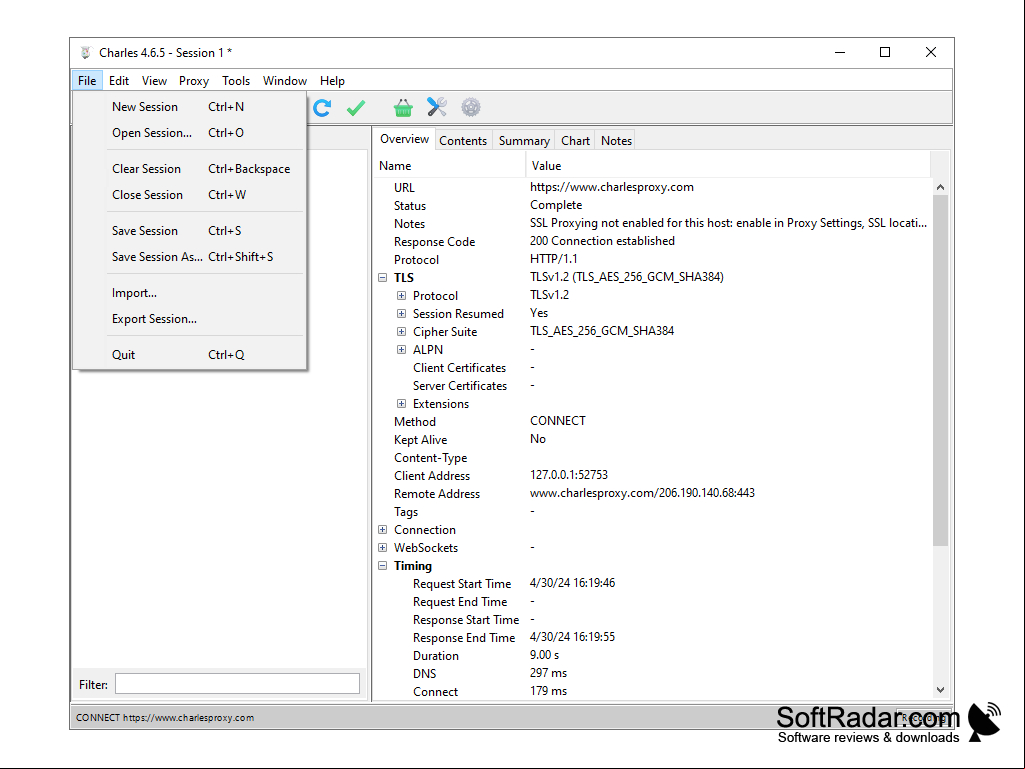Screen dimensions: 1025x769
Task: Expand the Connection section
Action: point(382,530)
